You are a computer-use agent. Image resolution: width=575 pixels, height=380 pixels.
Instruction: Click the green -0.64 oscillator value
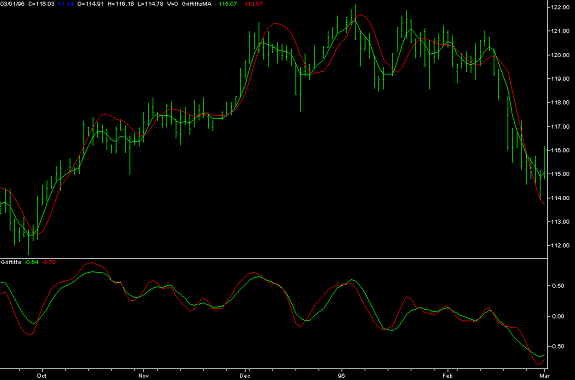[32, 262]
